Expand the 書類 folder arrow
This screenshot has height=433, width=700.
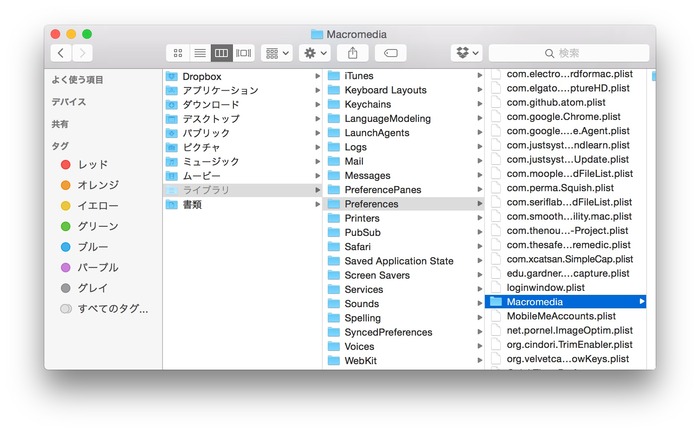point(317,204)
